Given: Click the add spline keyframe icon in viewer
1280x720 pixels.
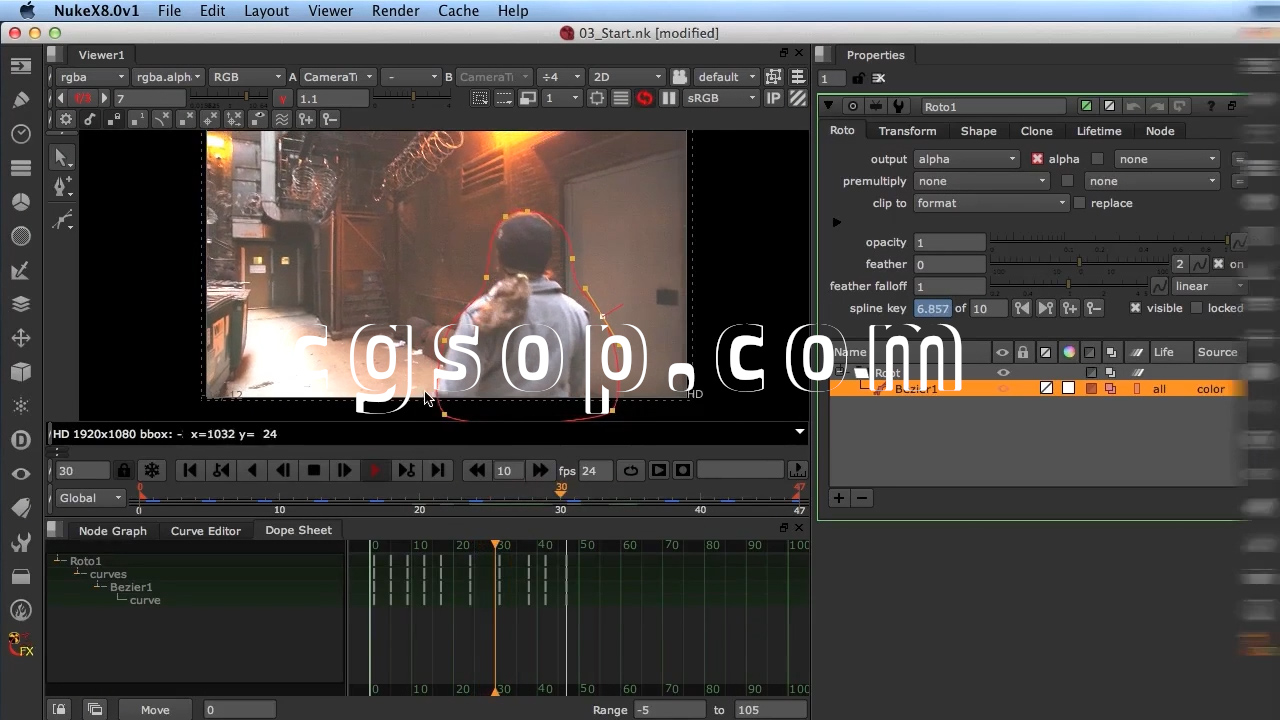Looking at the screenshot, I should 306,119.
